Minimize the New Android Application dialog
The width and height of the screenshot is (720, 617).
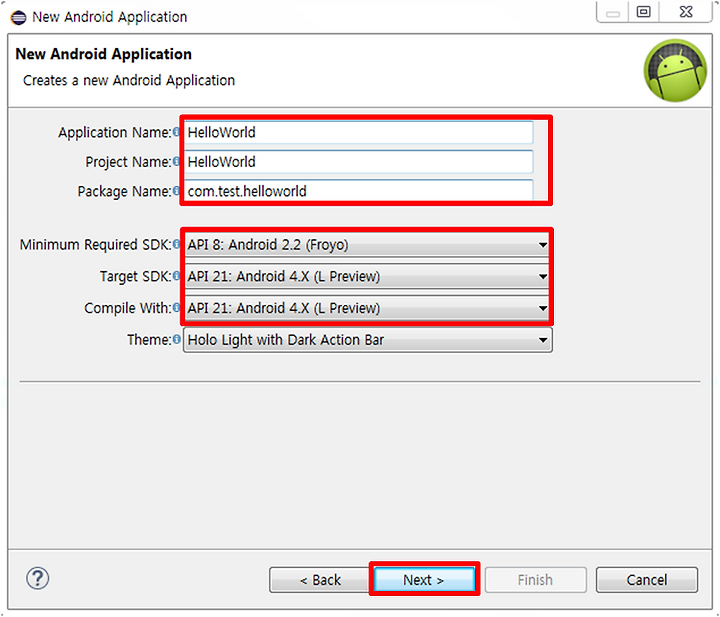pyautogui.click(x=613, y=13)
